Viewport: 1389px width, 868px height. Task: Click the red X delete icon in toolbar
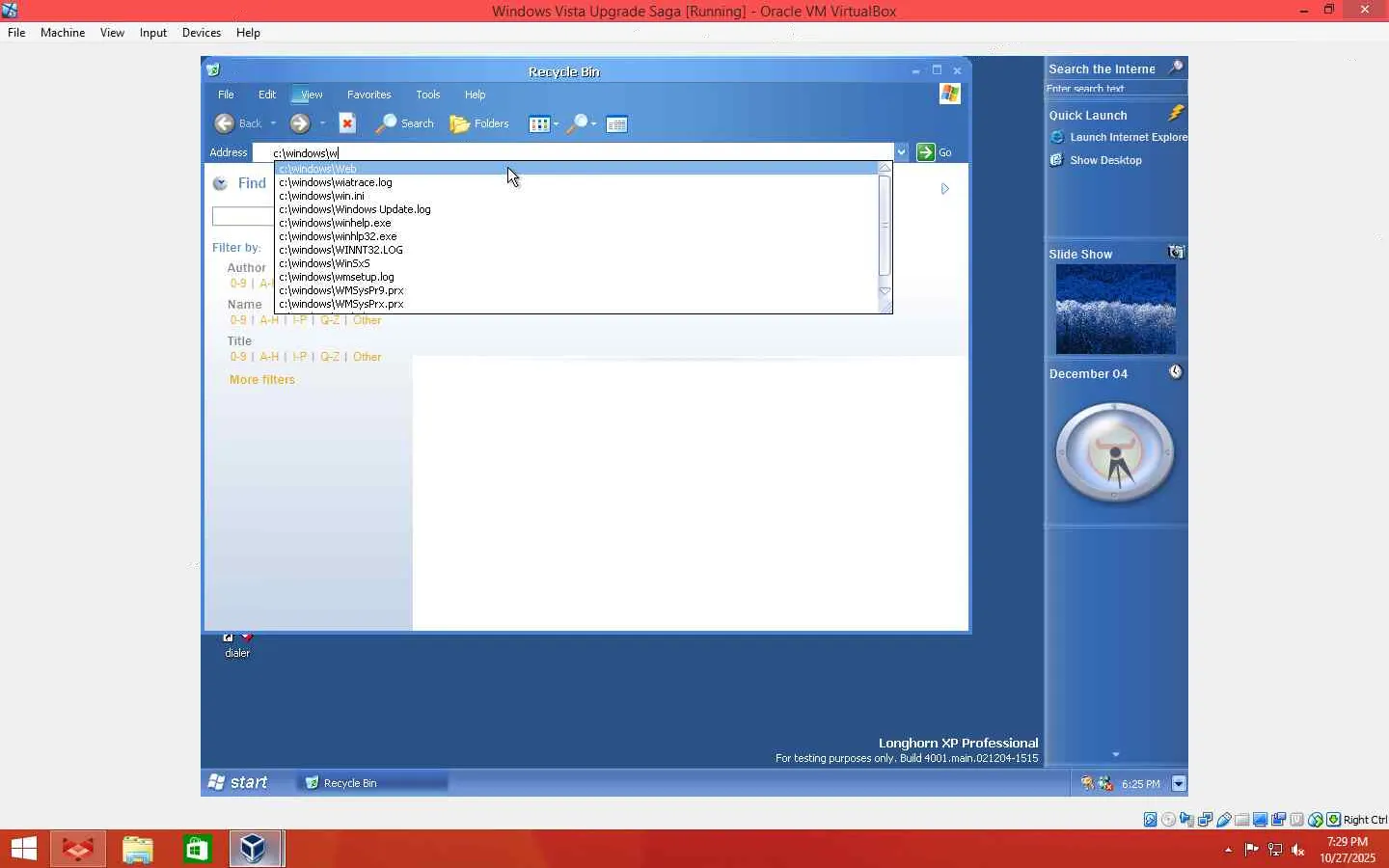click(x=348, y=123)
